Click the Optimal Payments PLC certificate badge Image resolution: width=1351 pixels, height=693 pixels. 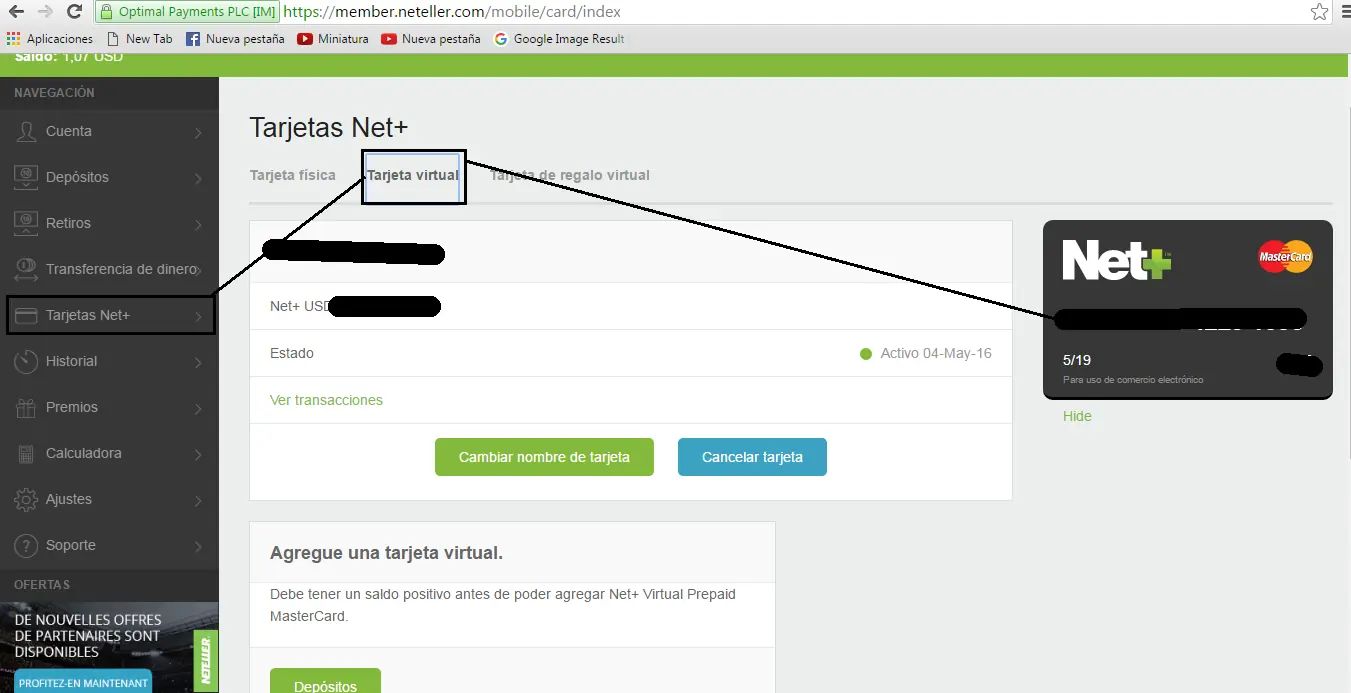tap(187, 12)
